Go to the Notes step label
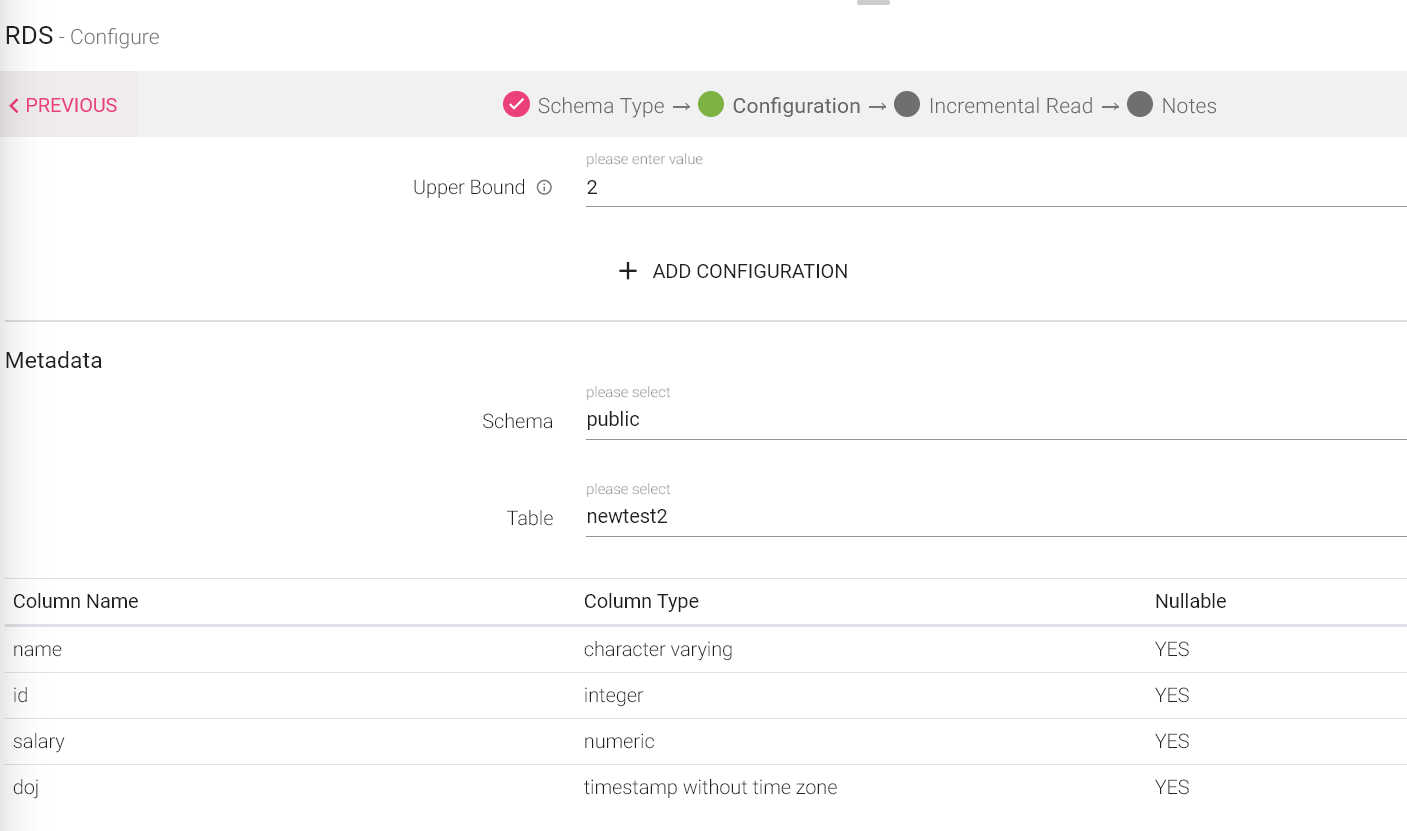 click(x=1188, y=106)
